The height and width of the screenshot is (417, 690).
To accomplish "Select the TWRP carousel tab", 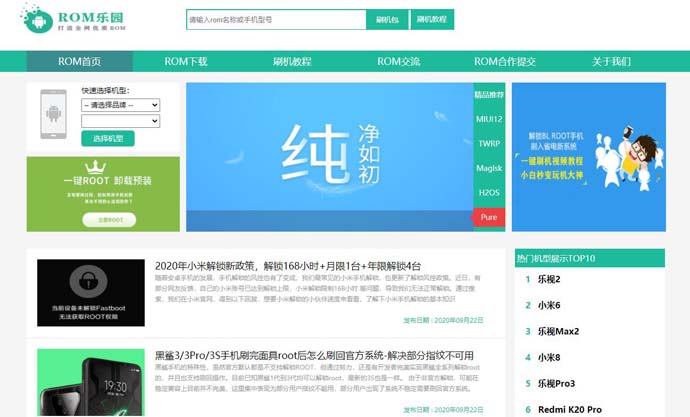I will coord(489,143).
